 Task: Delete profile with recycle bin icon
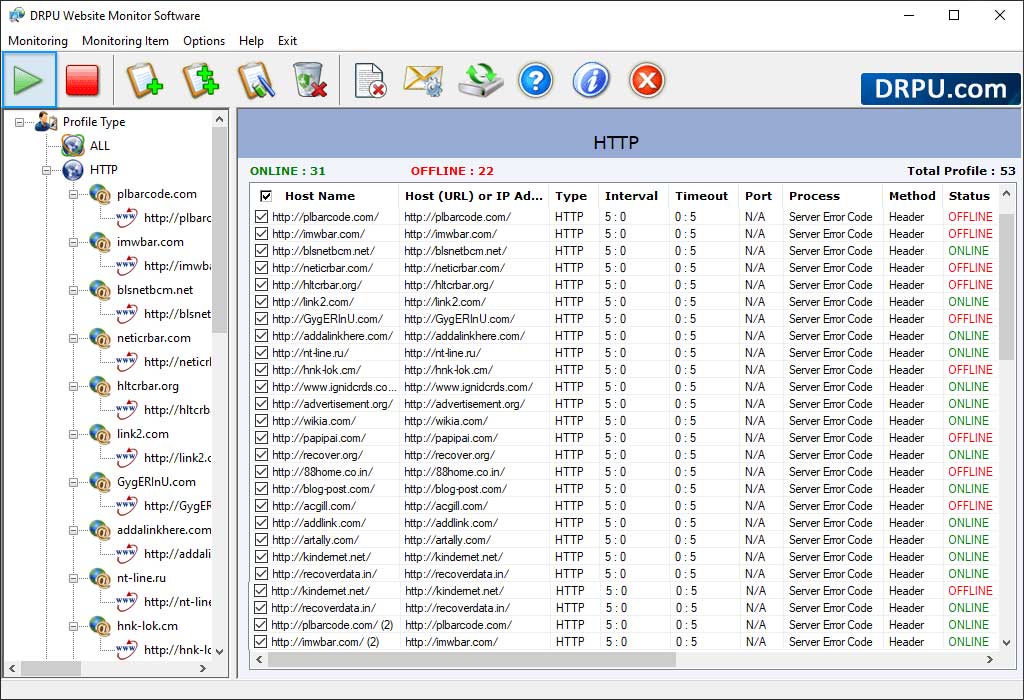(x=310, y=80)
